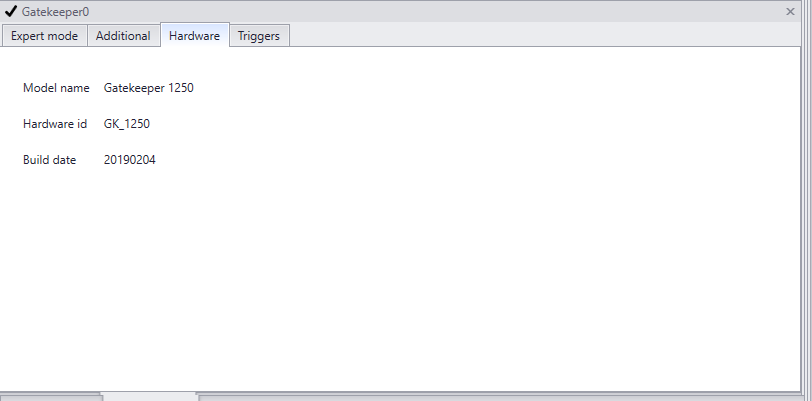Select the Gatekeeper 1250 model value
The width and height of the screenshot is (812, 401).
[x=149, y=88]
